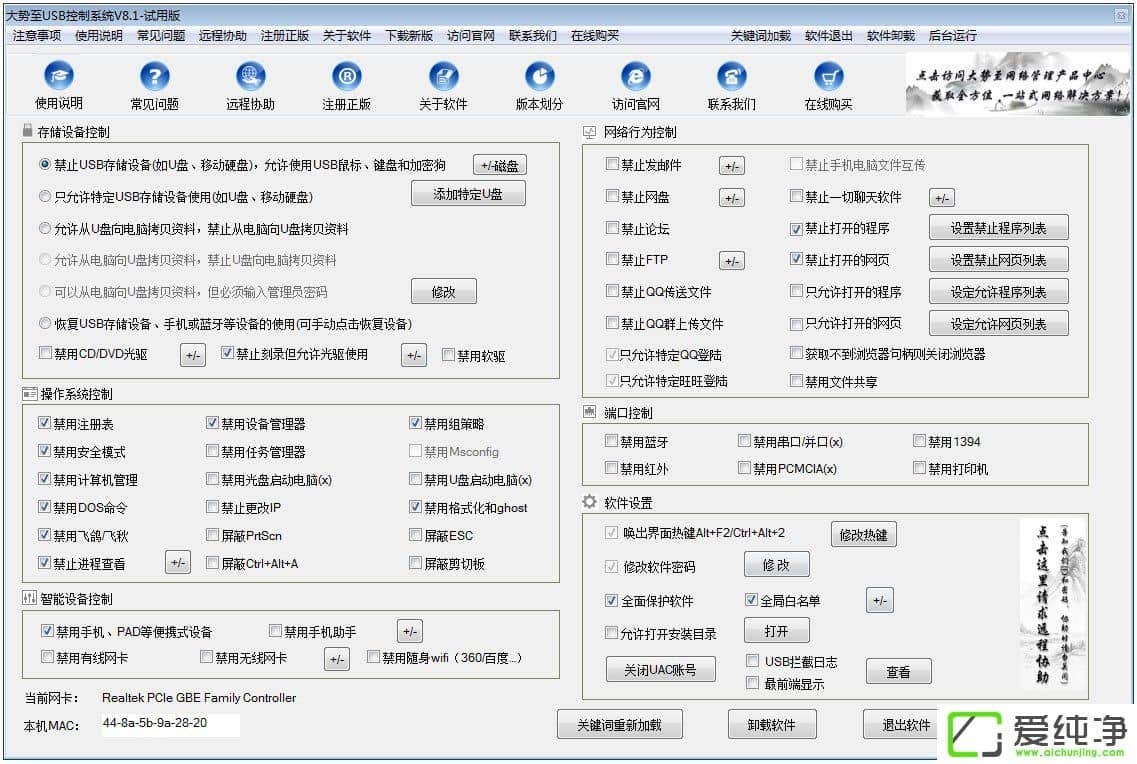The height and width of the screenshot is (764, 1137).
Task: Click +/- beside 禁止进程查看
Action: point(178,562)
